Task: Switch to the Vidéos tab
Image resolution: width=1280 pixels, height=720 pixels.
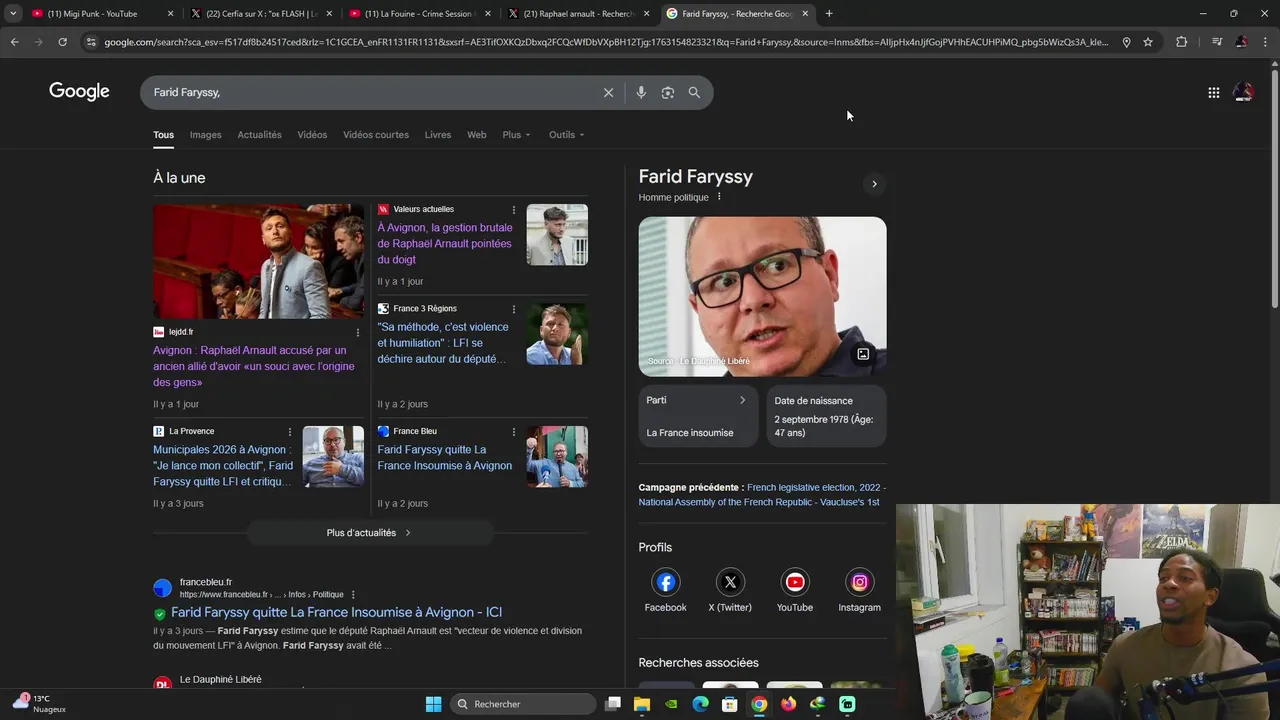Action: (x=312, y=135)
